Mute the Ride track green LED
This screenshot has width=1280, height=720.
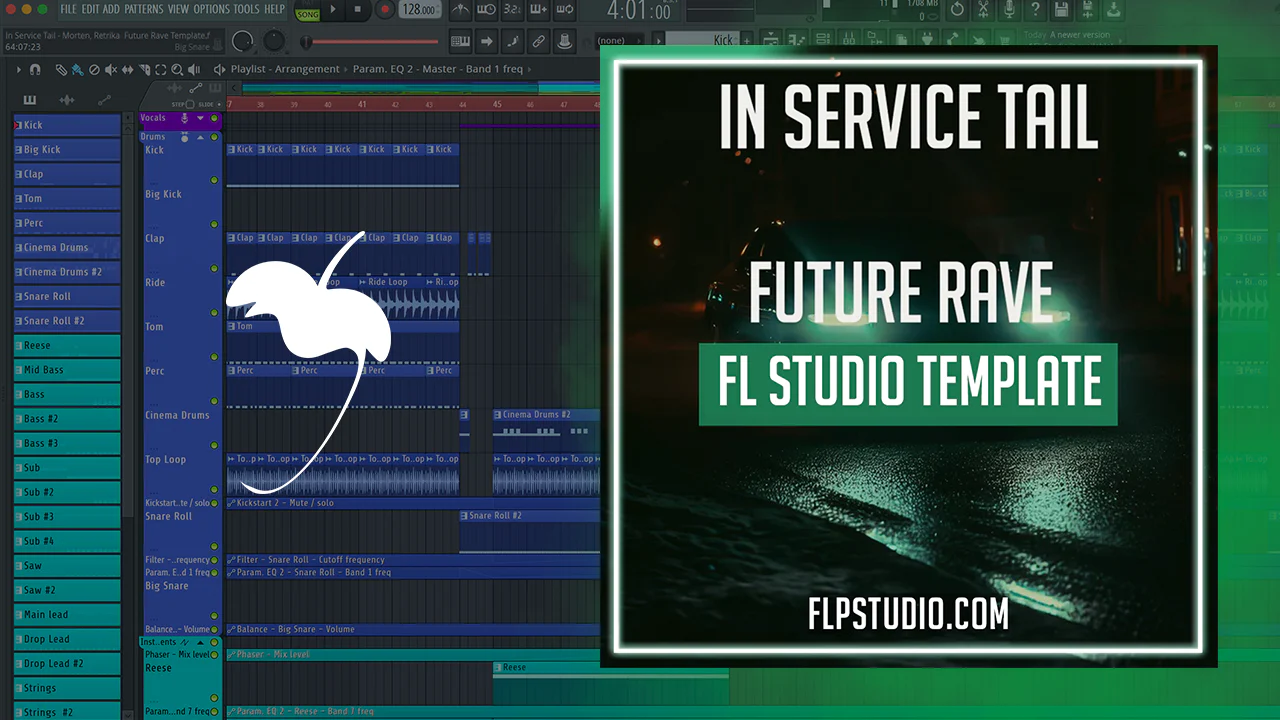pyautogui.click(x=214, y=312)
